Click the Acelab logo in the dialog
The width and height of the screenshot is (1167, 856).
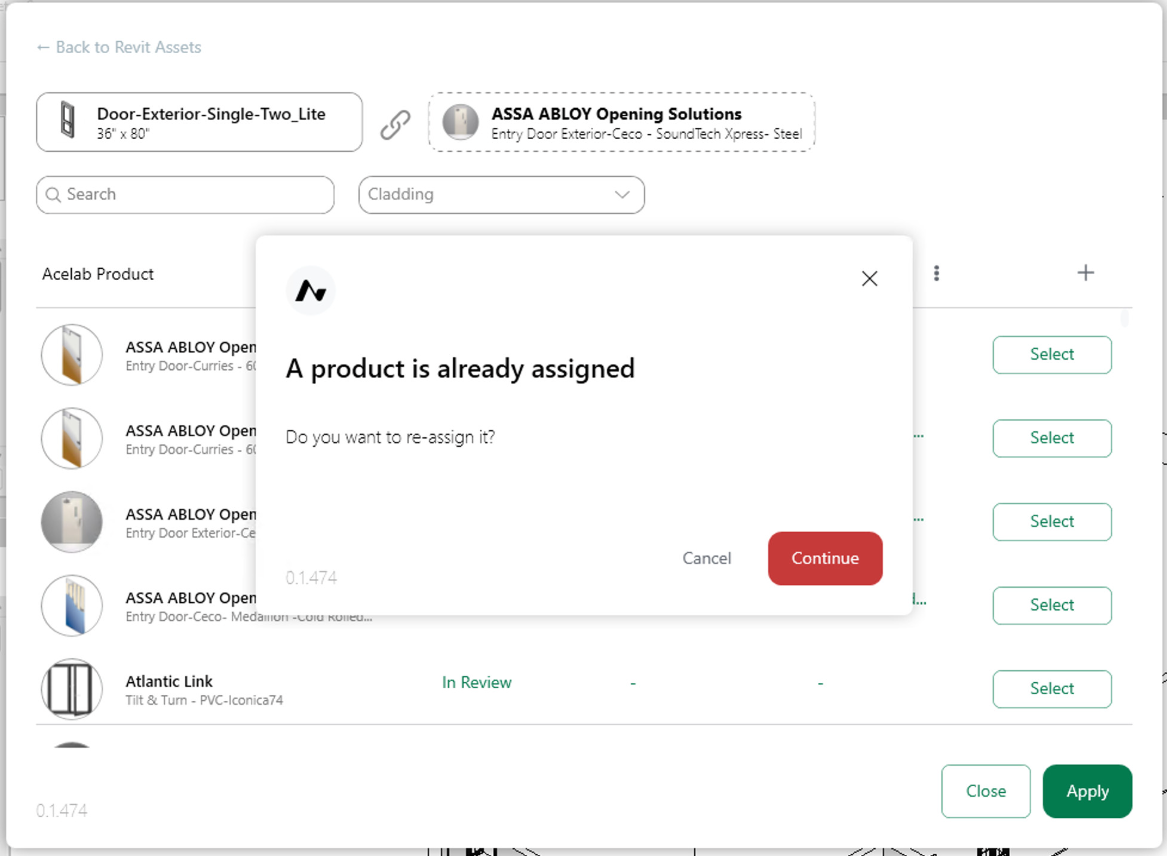pos(310,290)
